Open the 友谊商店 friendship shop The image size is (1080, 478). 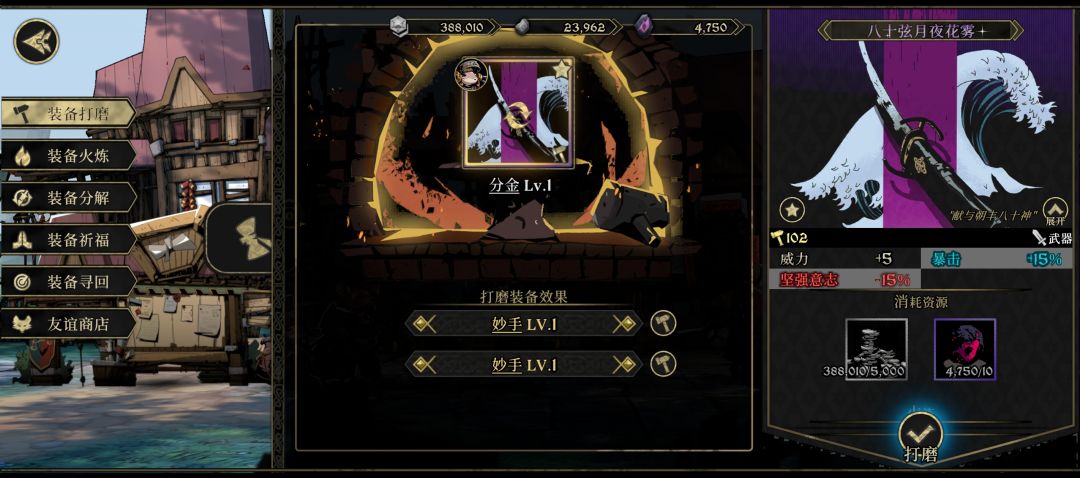[x=68, y=324]
